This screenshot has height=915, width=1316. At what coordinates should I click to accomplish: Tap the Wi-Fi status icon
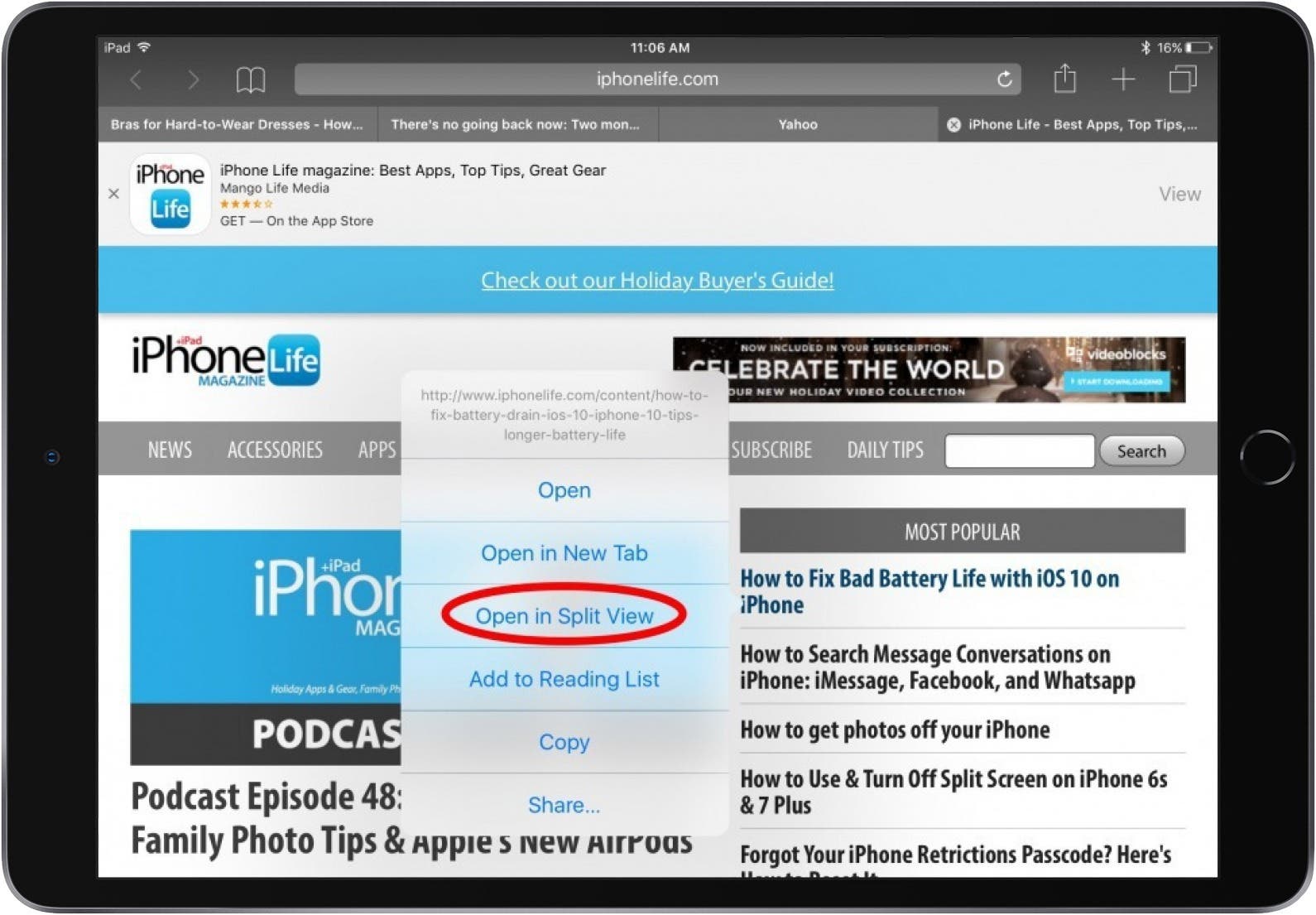pos(144,47)
